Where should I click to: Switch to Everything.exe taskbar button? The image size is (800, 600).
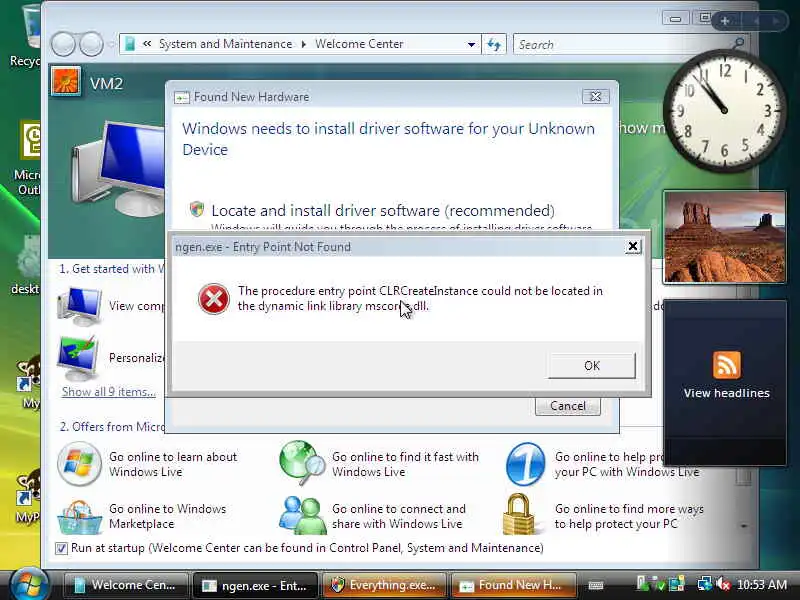coord(384,585)
